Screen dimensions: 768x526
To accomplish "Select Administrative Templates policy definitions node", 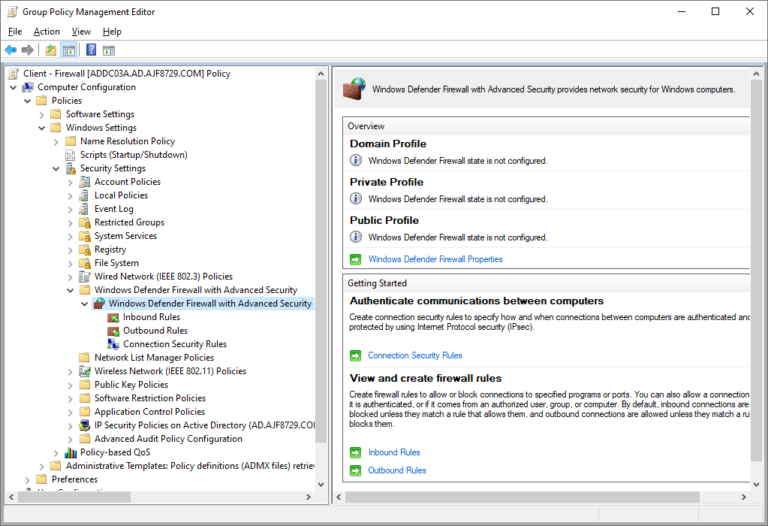I will tap(190, 466).
